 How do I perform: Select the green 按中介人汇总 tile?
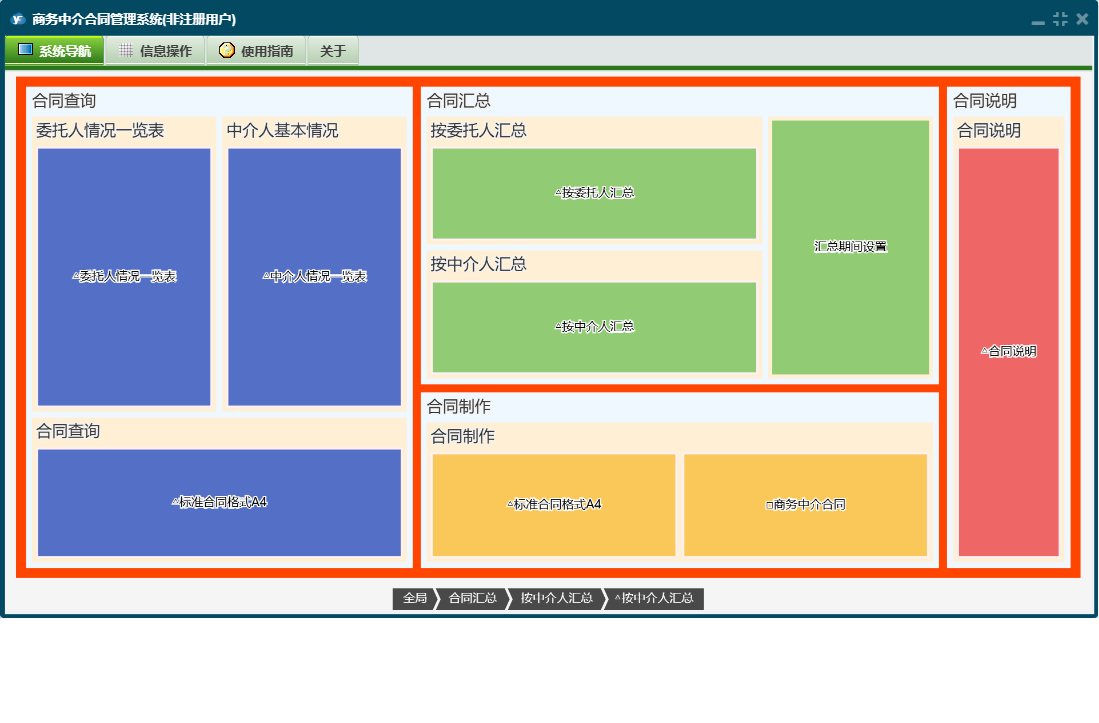pyautogui.click(x=594, y=327)
